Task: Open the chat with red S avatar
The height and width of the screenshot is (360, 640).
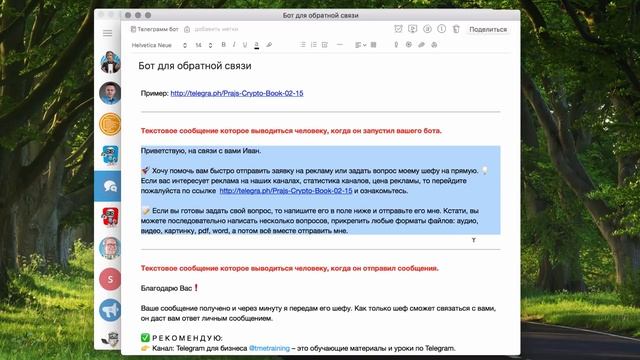Action: 110,279
